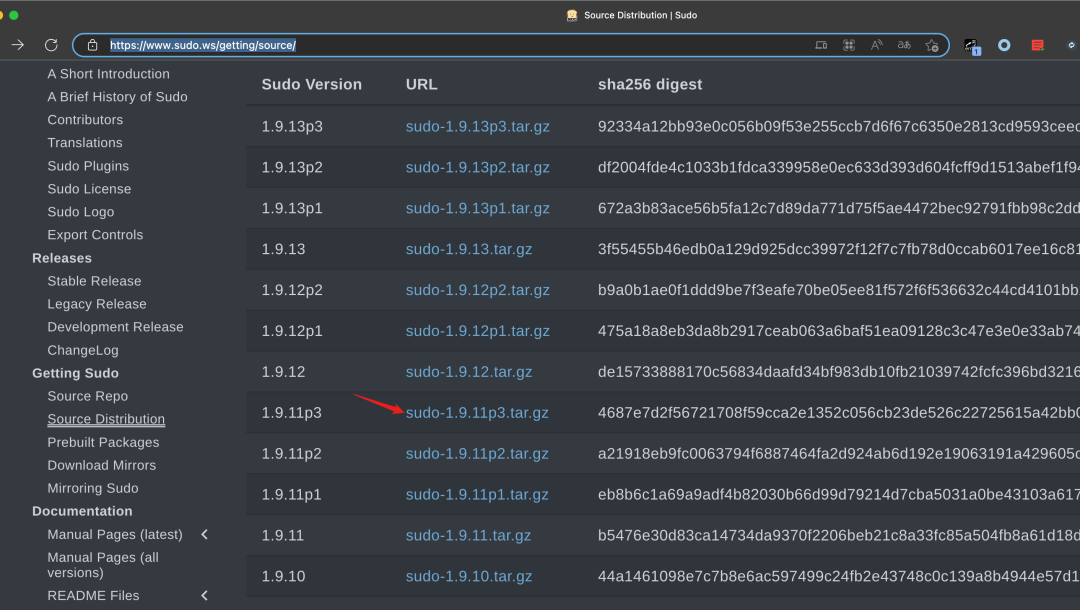The image size is (1080, 610).
Task: View Sudo License page
Action: [89, 189]
